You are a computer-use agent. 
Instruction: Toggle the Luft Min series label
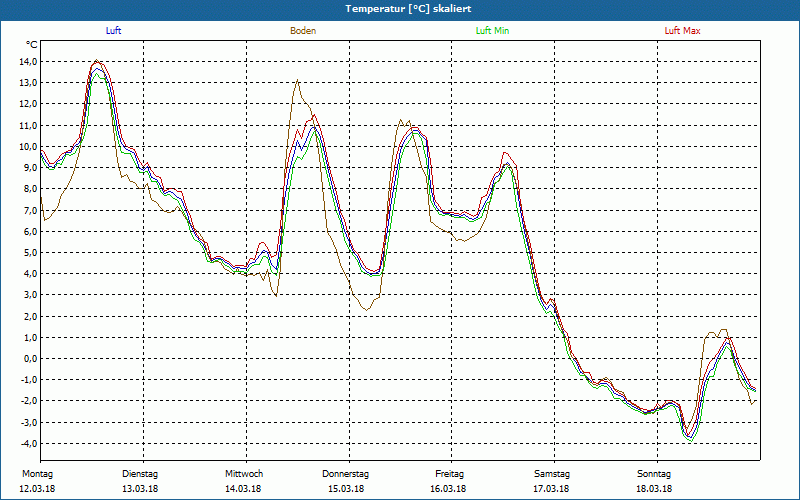click(492, 31)
